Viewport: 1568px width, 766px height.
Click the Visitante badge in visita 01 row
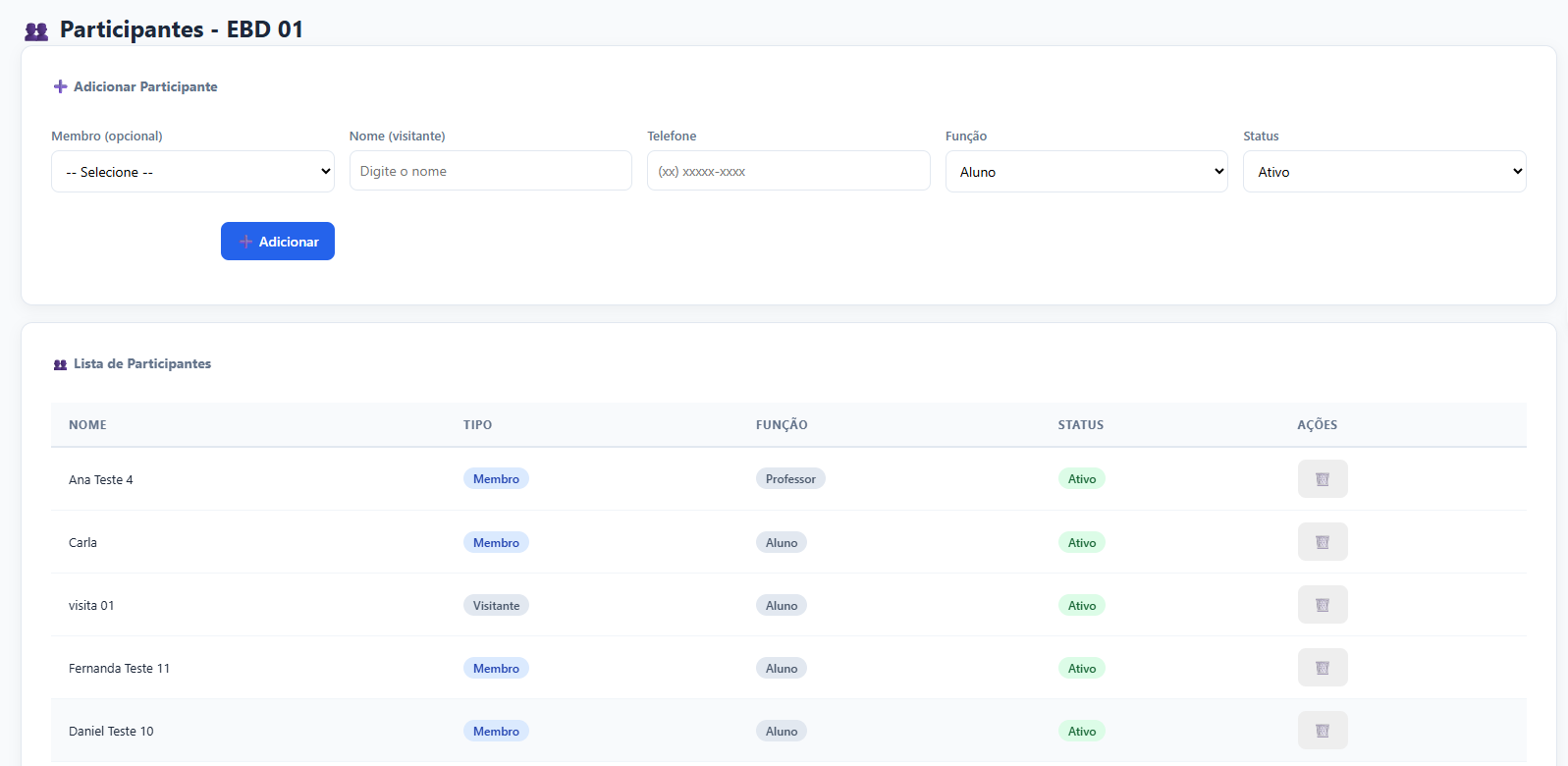pyautogui.click(x=496, y=606)
